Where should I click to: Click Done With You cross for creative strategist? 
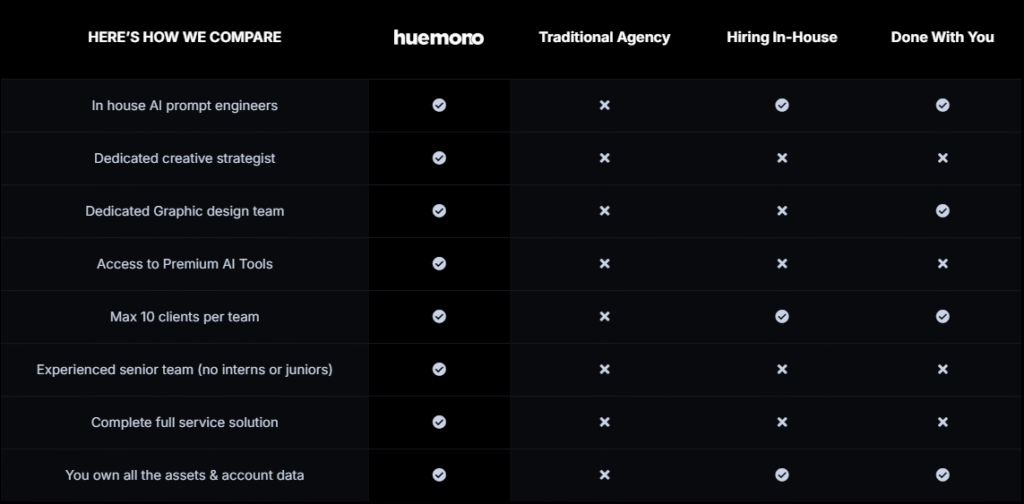(x=942, y=158)
